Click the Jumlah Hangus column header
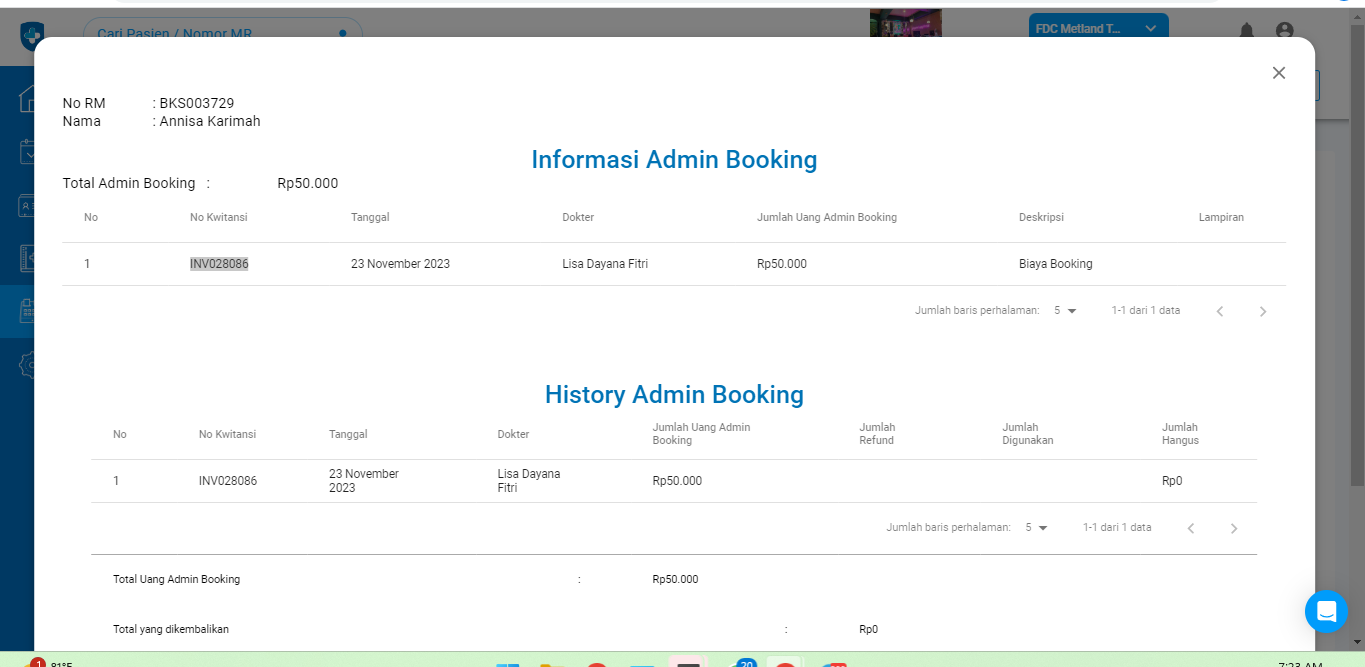The height and width of the screenshot is (667, 1365). (1180, 434)
